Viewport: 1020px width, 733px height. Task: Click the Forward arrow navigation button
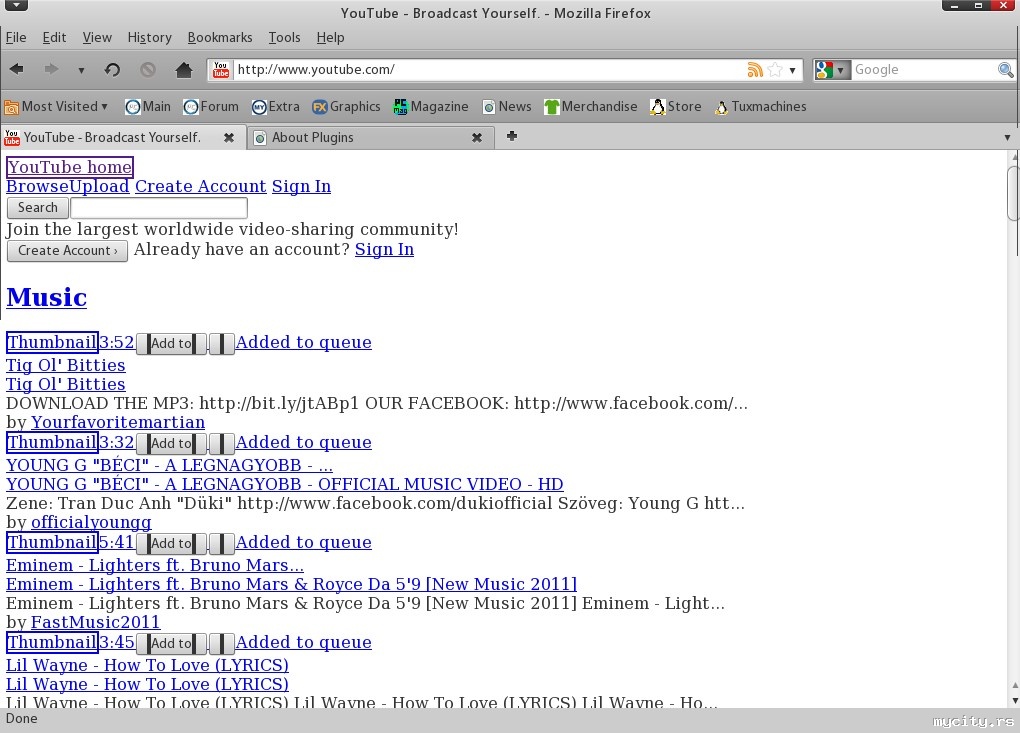coord(51,69)
